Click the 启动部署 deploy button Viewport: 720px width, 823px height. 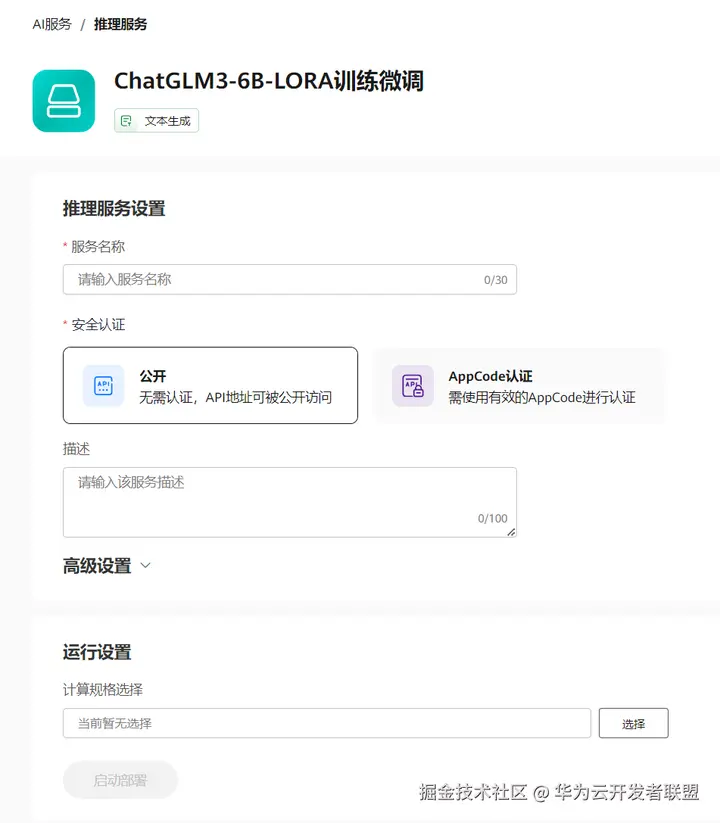pyautogui.click(x=120, y=780)
